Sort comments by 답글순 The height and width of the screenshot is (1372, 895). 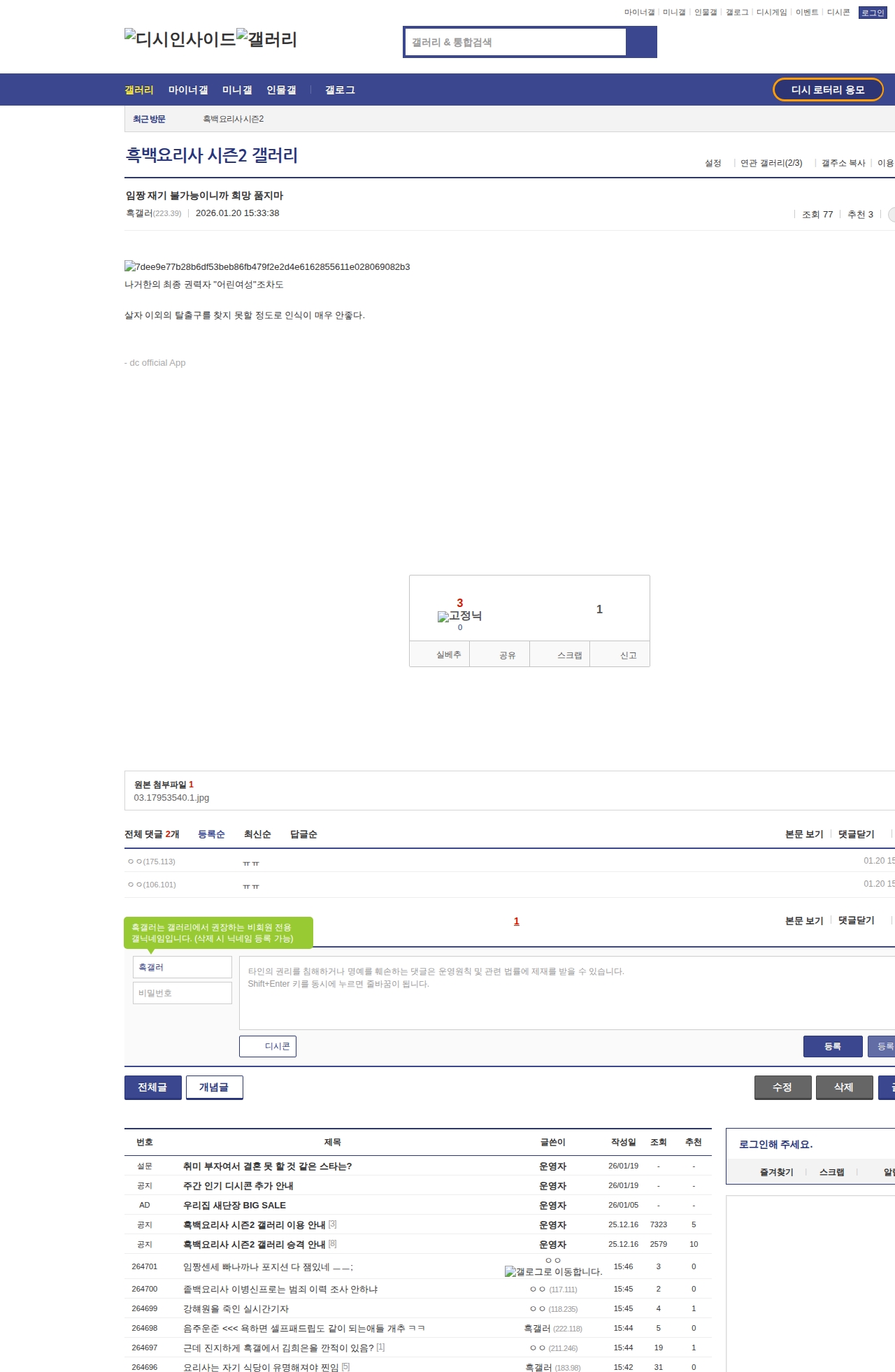pos(303,834)
